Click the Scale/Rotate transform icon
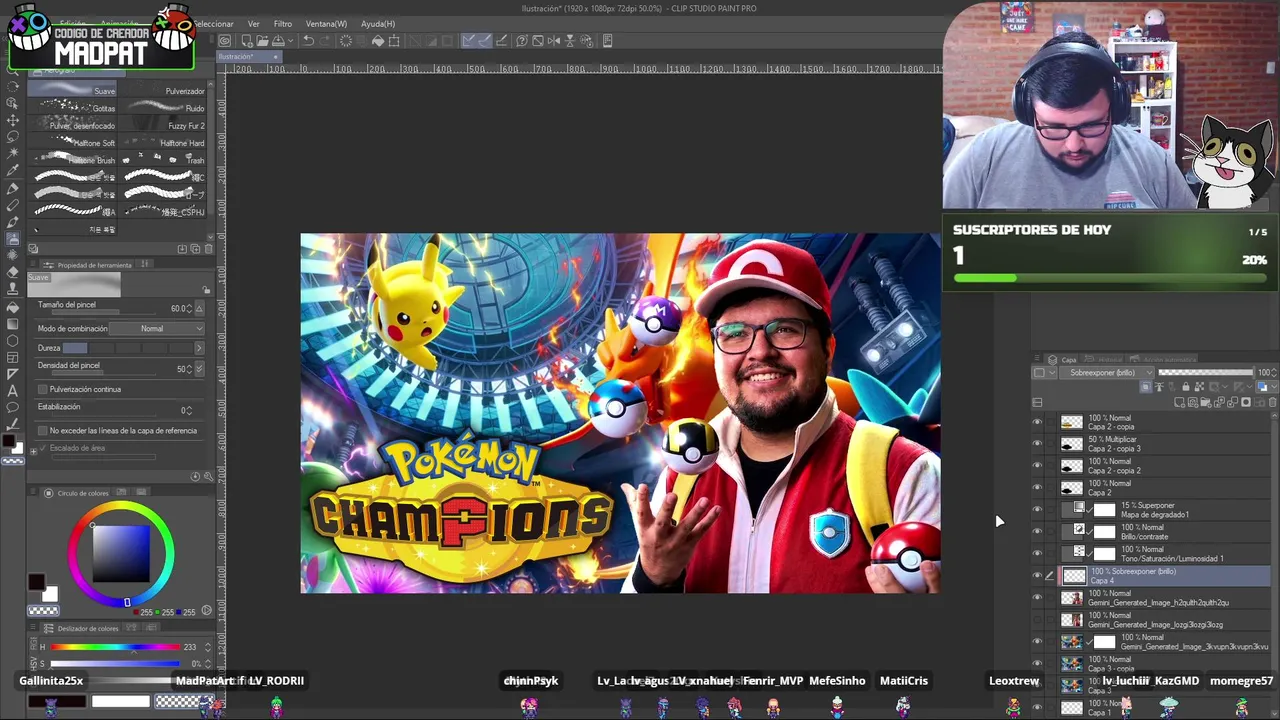1280x720 pixels. click(394, 41)
